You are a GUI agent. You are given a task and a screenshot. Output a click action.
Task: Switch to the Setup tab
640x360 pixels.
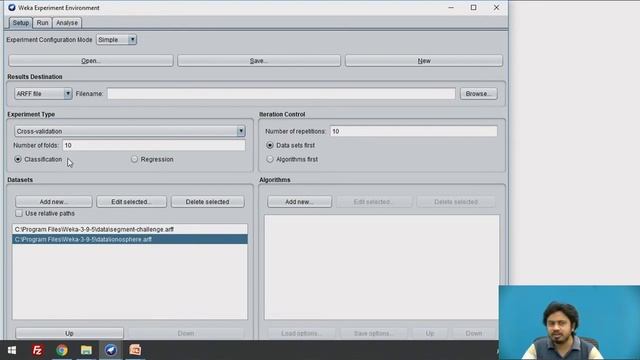tap(20, 23)
